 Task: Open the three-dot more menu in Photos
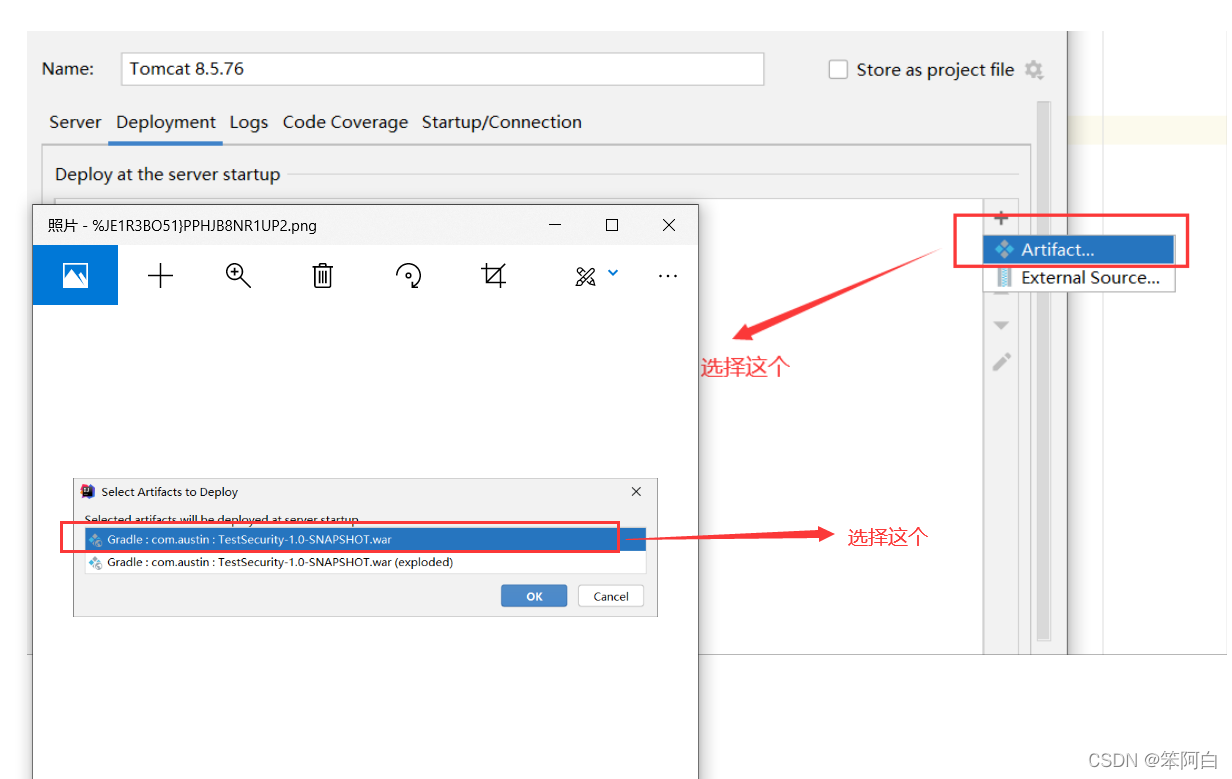tap(668, 276)
